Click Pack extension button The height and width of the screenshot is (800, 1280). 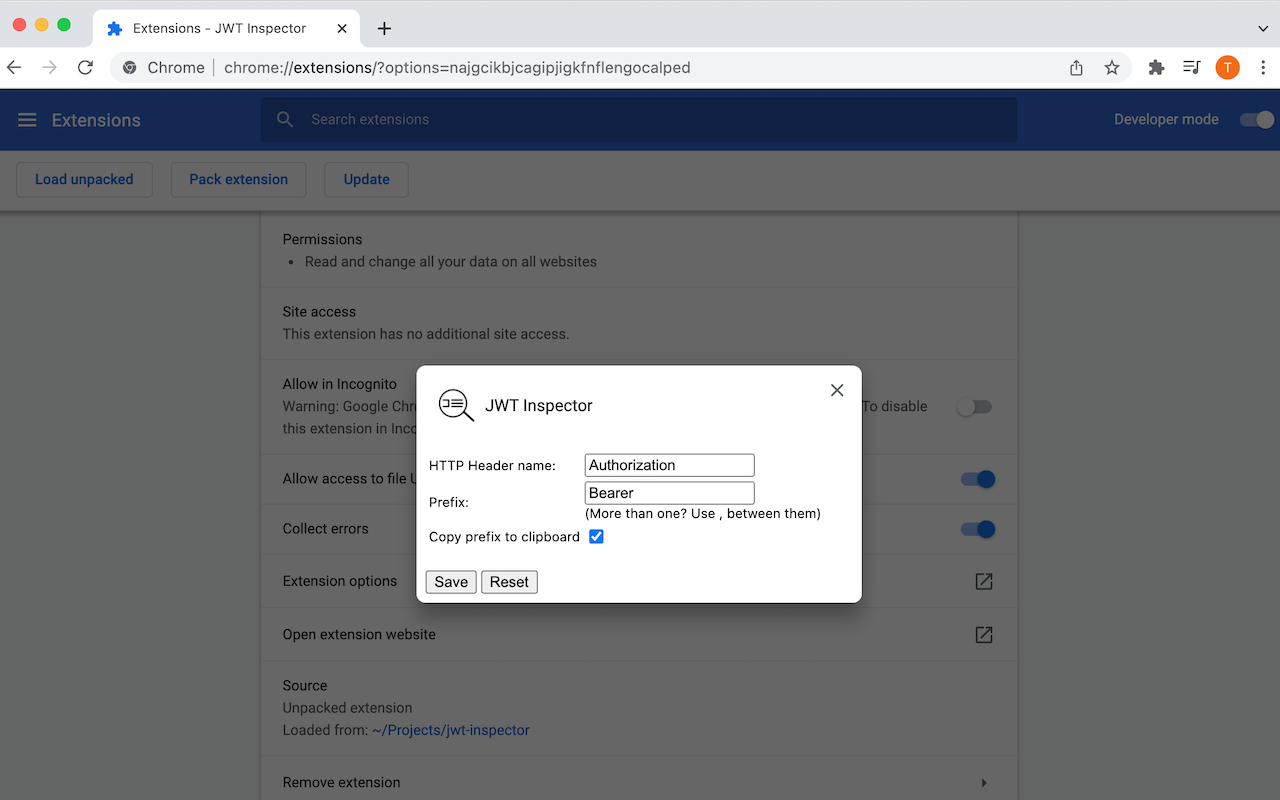[239, 179]
